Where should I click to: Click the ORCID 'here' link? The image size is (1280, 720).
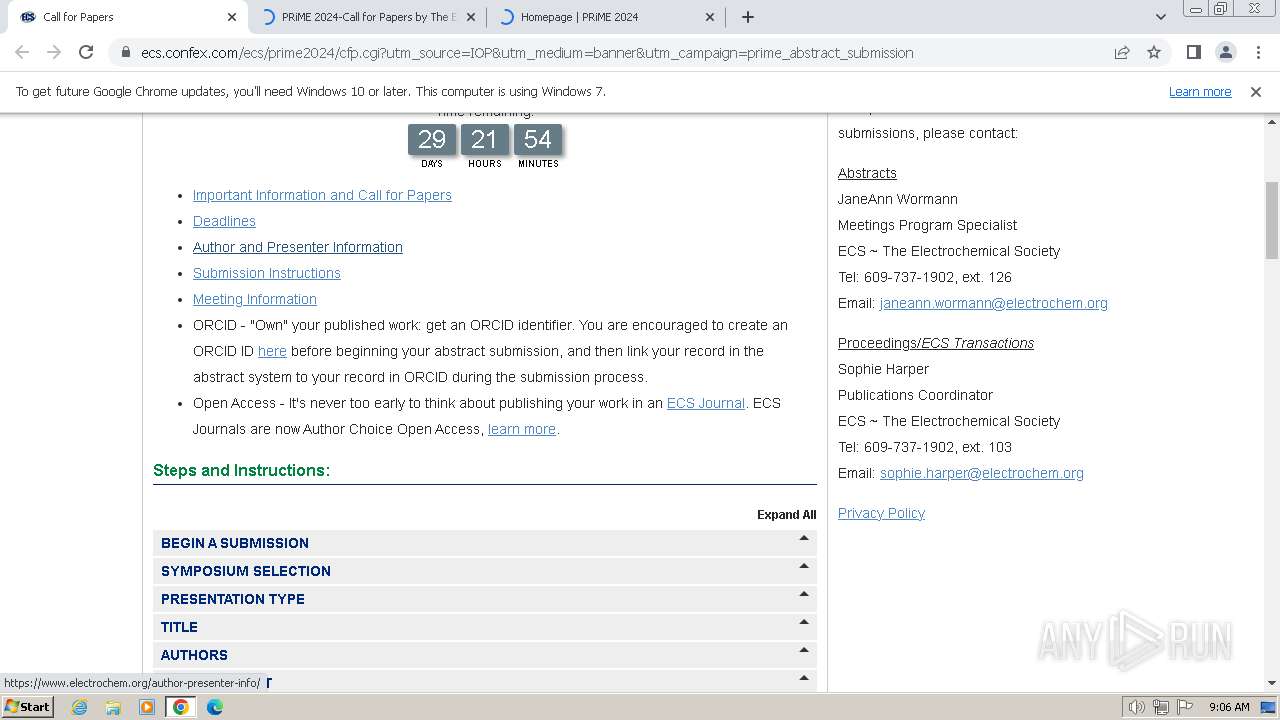point(272,351)
